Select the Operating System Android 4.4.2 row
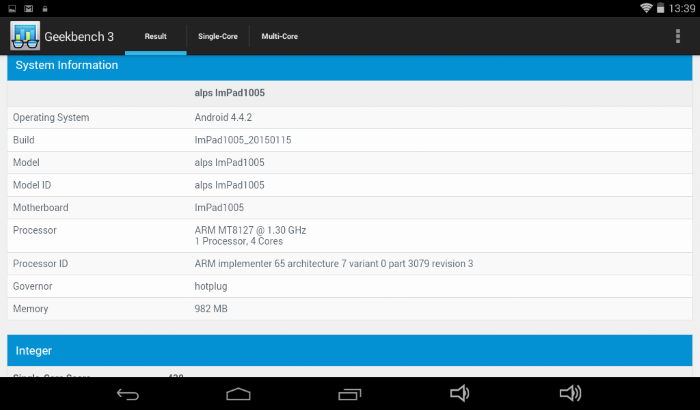This screenshot has width=700, height=410. tap(349, 118)
